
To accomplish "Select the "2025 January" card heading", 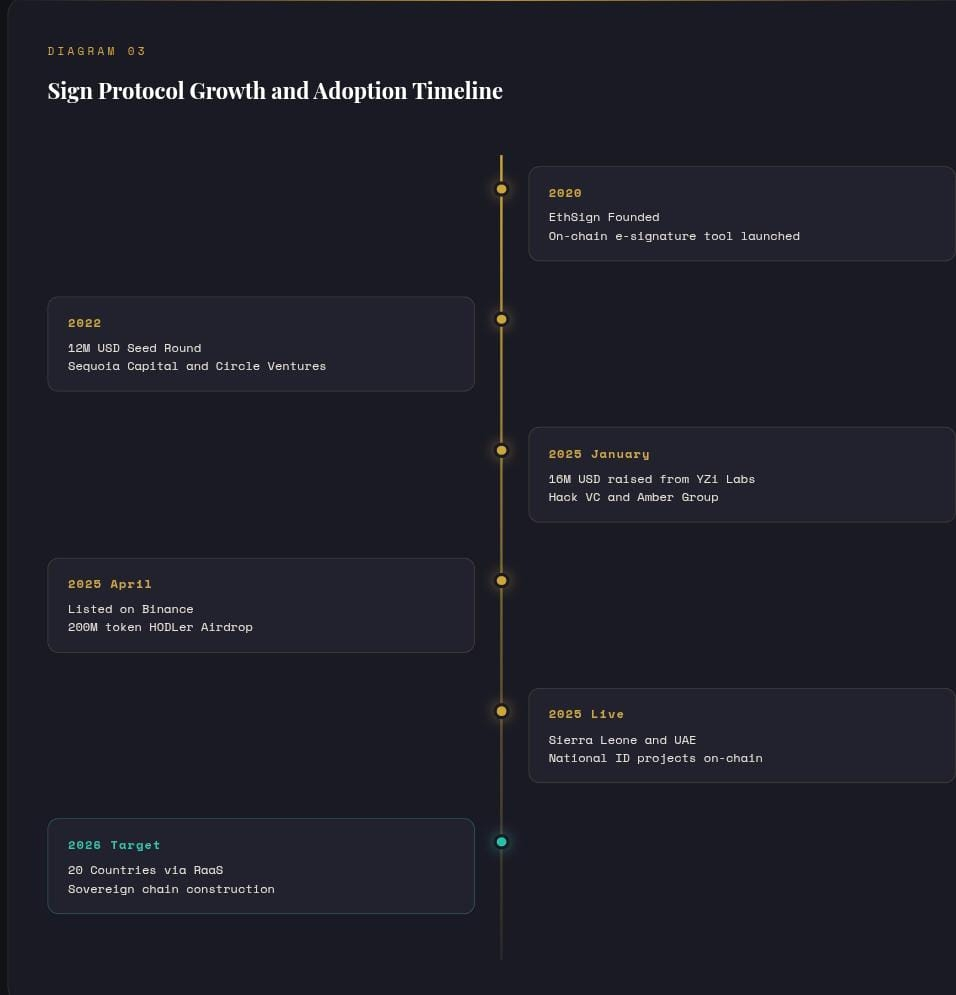I will [599, 454].
